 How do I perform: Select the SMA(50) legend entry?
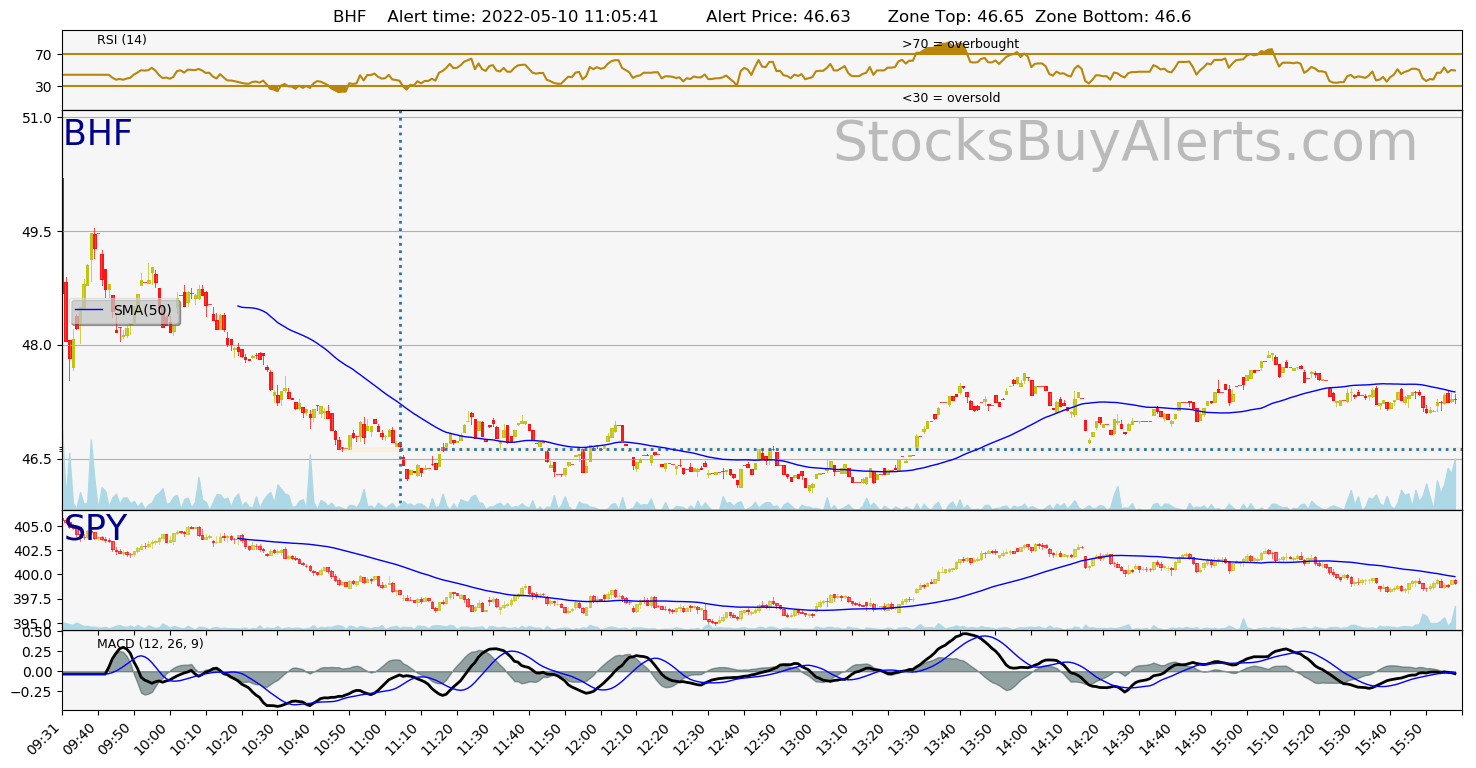[126, 311]
